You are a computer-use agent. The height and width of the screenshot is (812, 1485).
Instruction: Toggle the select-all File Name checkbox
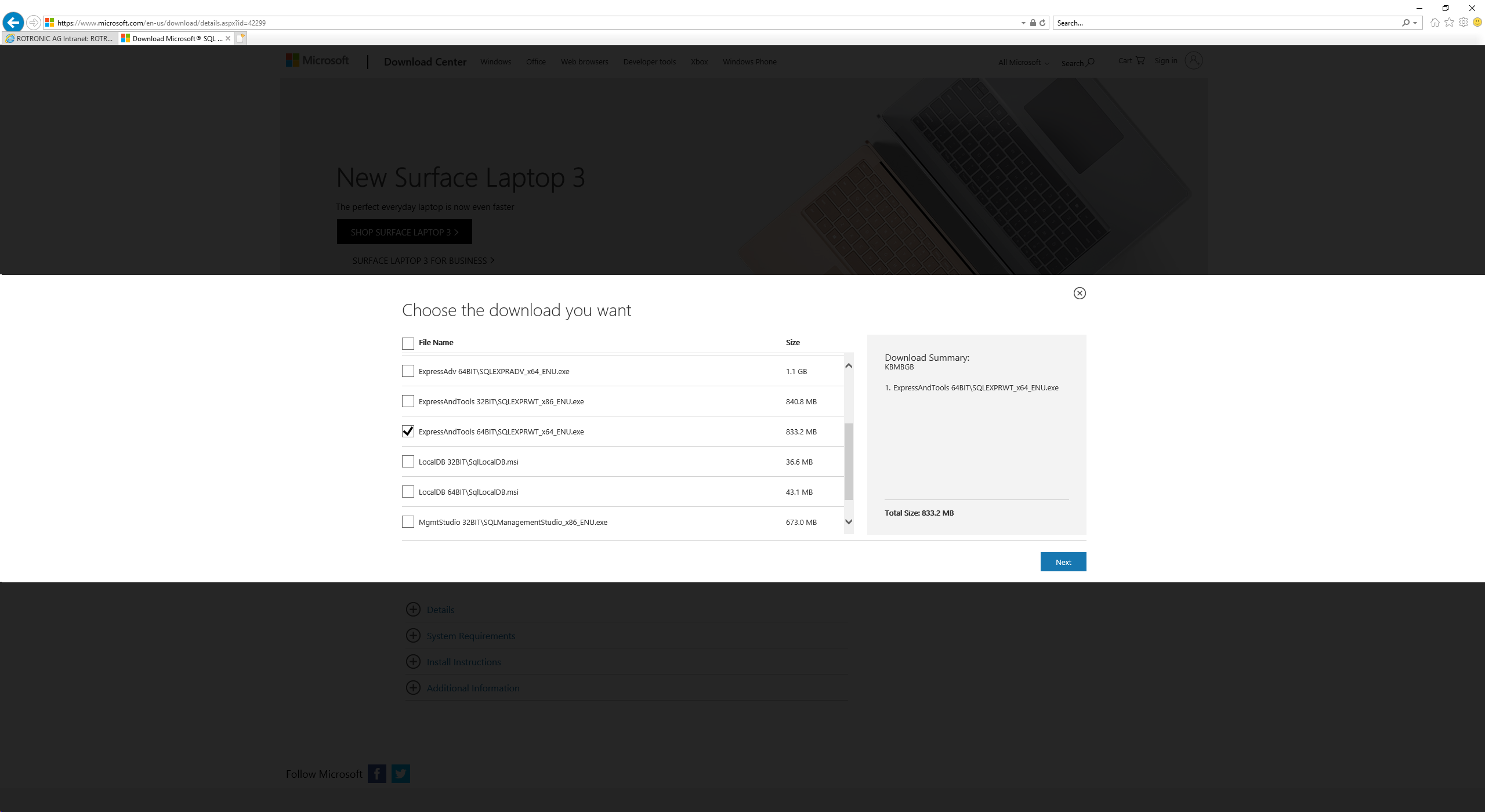(x=408, y=343)
